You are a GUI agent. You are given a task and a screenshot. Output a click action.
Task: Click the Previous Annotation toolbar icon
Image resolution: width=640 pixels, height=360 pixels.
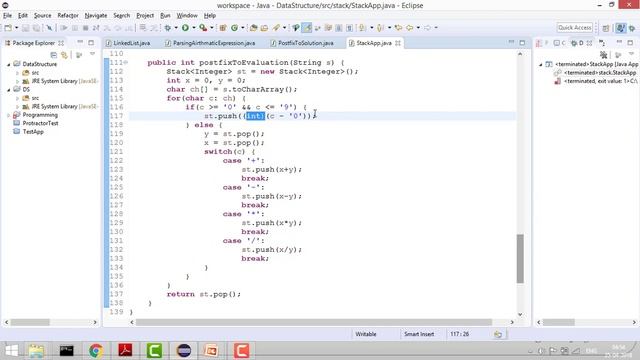[380, 28]
